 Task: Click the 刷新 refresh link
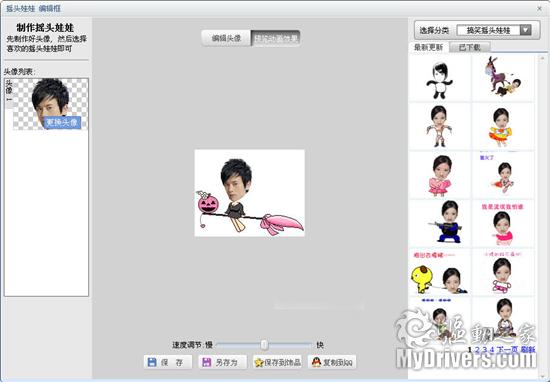528,349
